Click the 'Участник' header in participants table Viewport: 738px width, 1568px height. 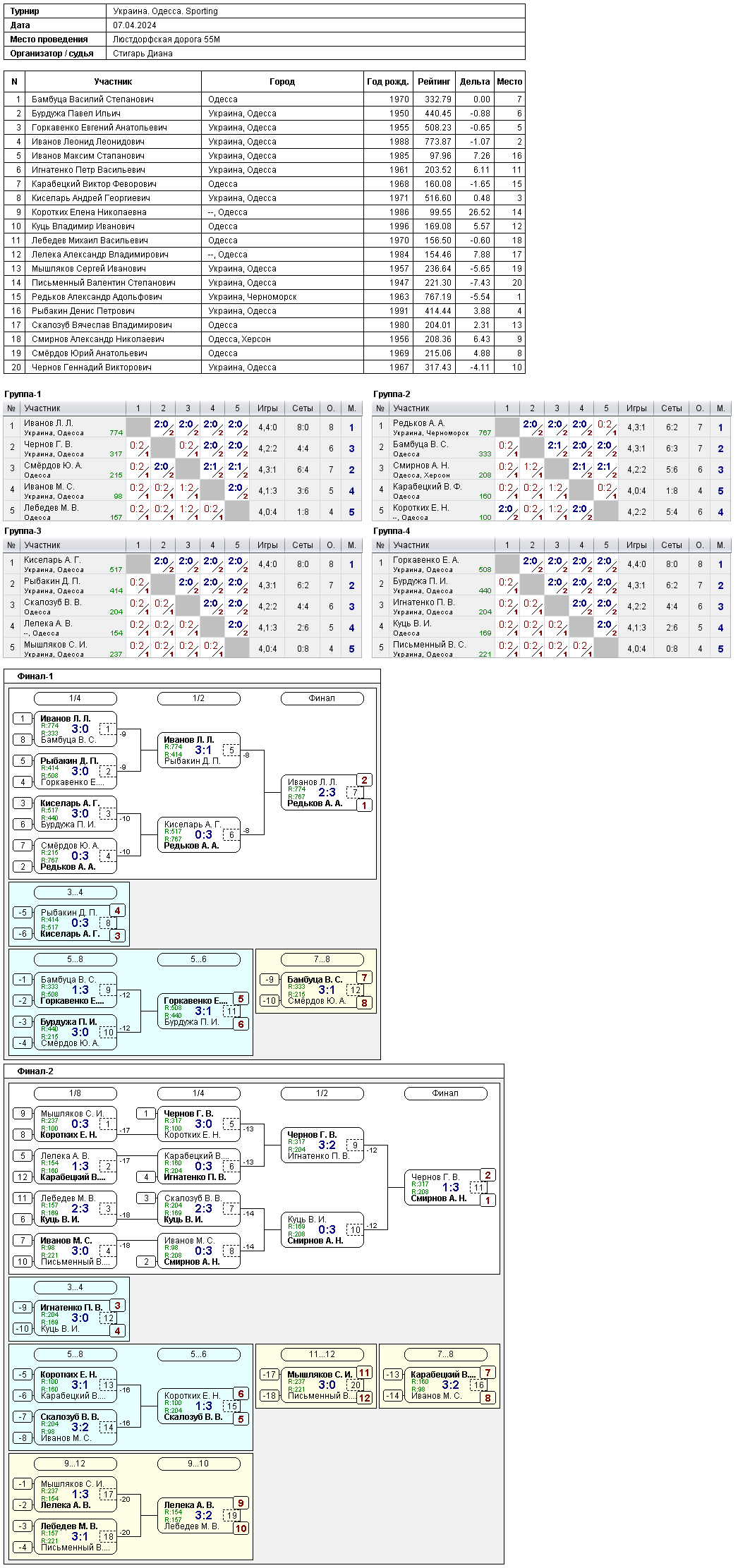tap(113, 82)
